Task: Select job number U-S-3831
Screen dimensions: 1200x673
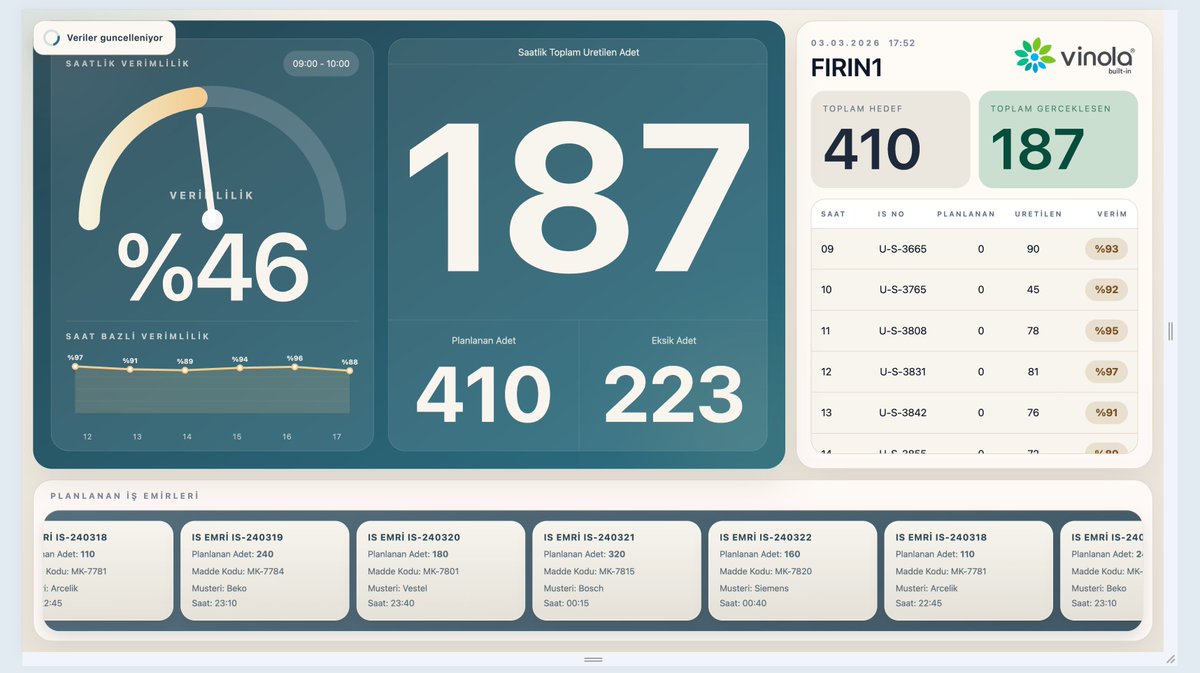Action: [x=903, y=372]
